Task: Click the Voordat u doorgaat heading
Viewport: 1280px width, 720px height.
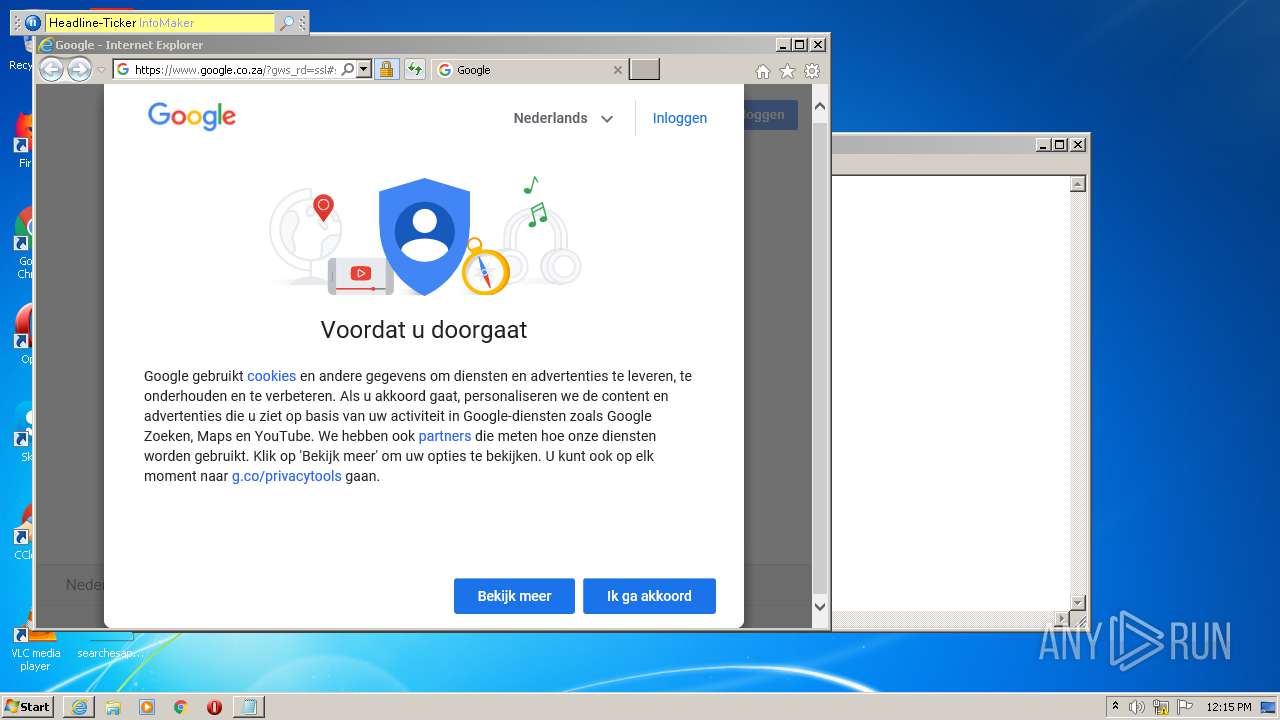Action: [x=424, y=330]
